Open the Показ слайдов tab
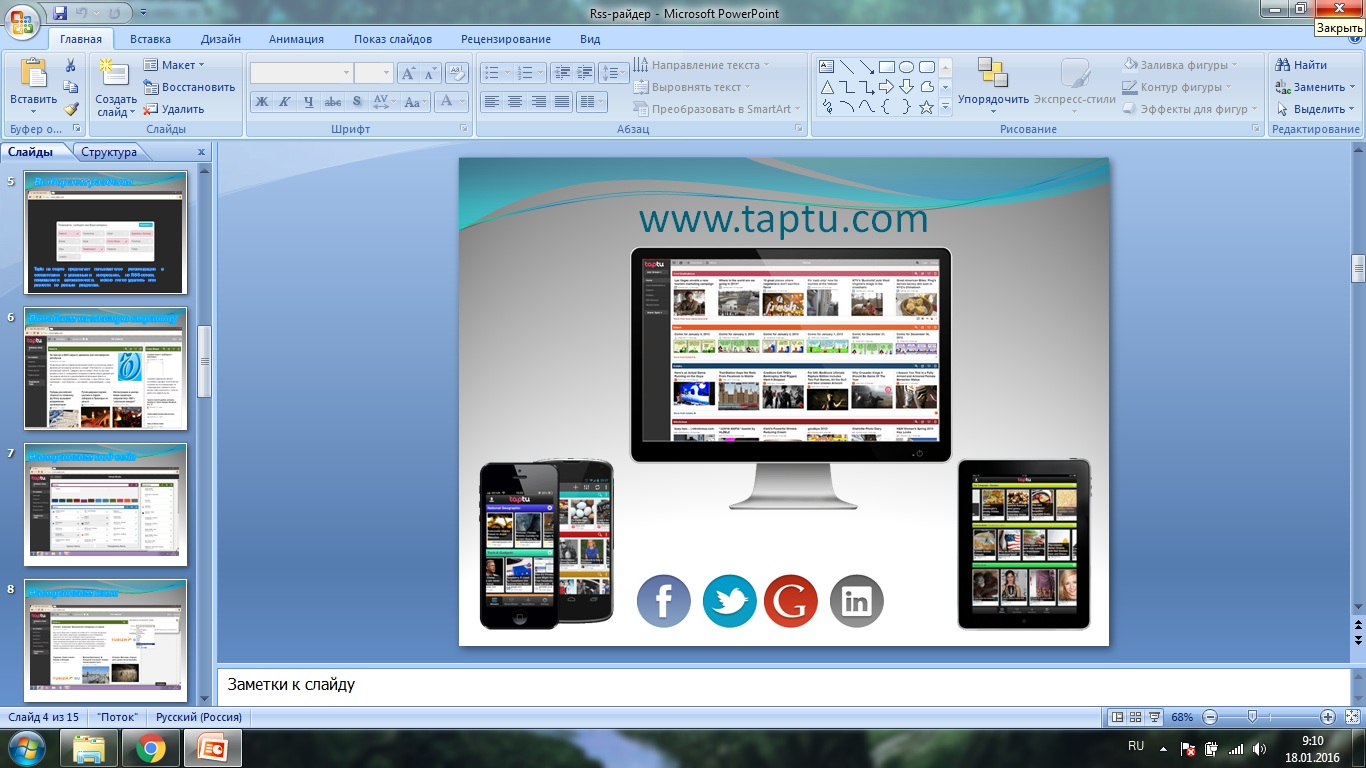 pyautogui.click(x=393, y=39)
